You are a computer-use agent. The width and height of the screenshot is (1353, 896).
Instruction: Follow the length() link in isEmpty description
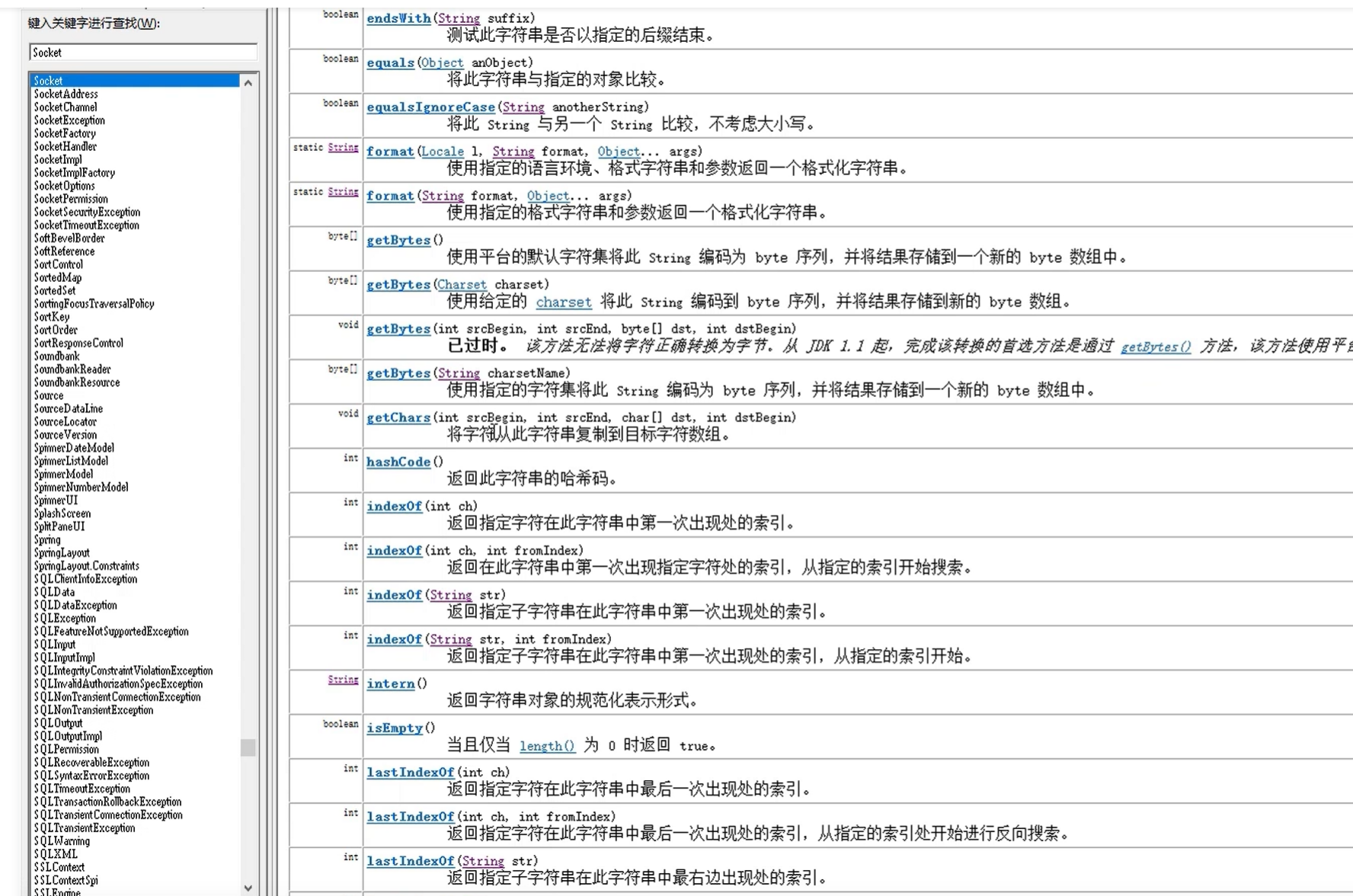click(547, 745)
